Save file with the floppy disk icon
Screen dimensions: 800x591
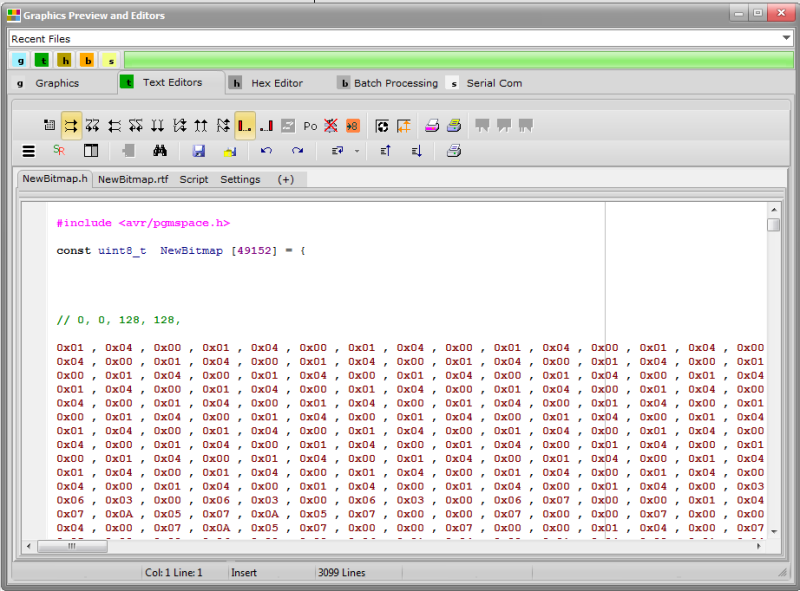pyautogui.click(x=199, y=151)
